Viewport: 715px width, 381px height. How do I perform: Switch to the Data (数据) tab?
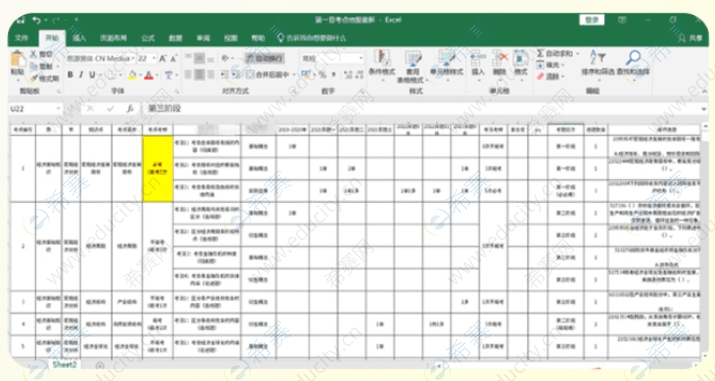point(176,38)
